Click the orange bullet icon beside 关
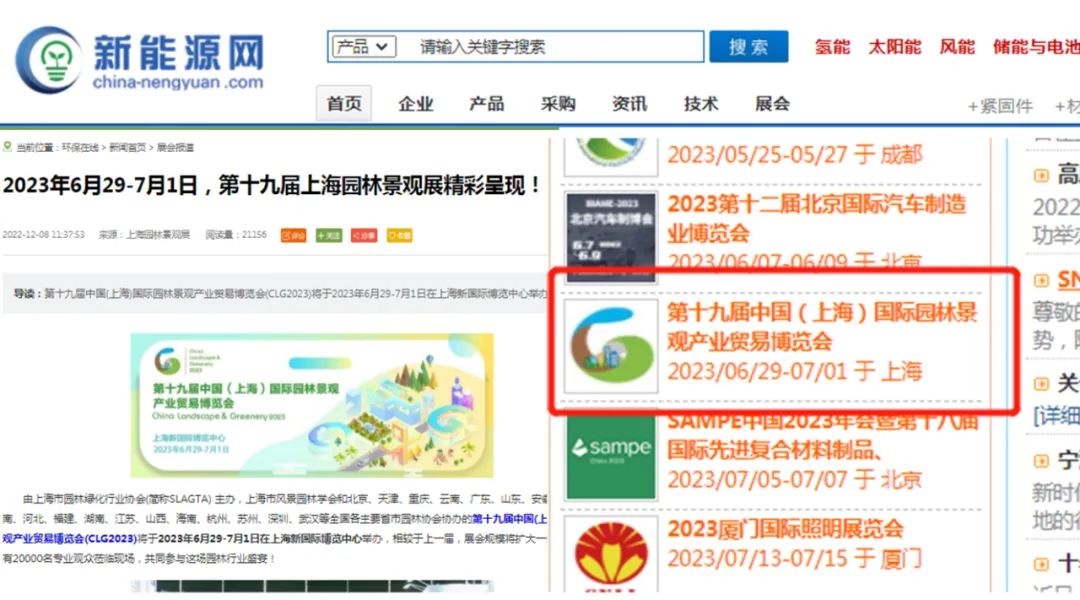 coord(1041,384)
